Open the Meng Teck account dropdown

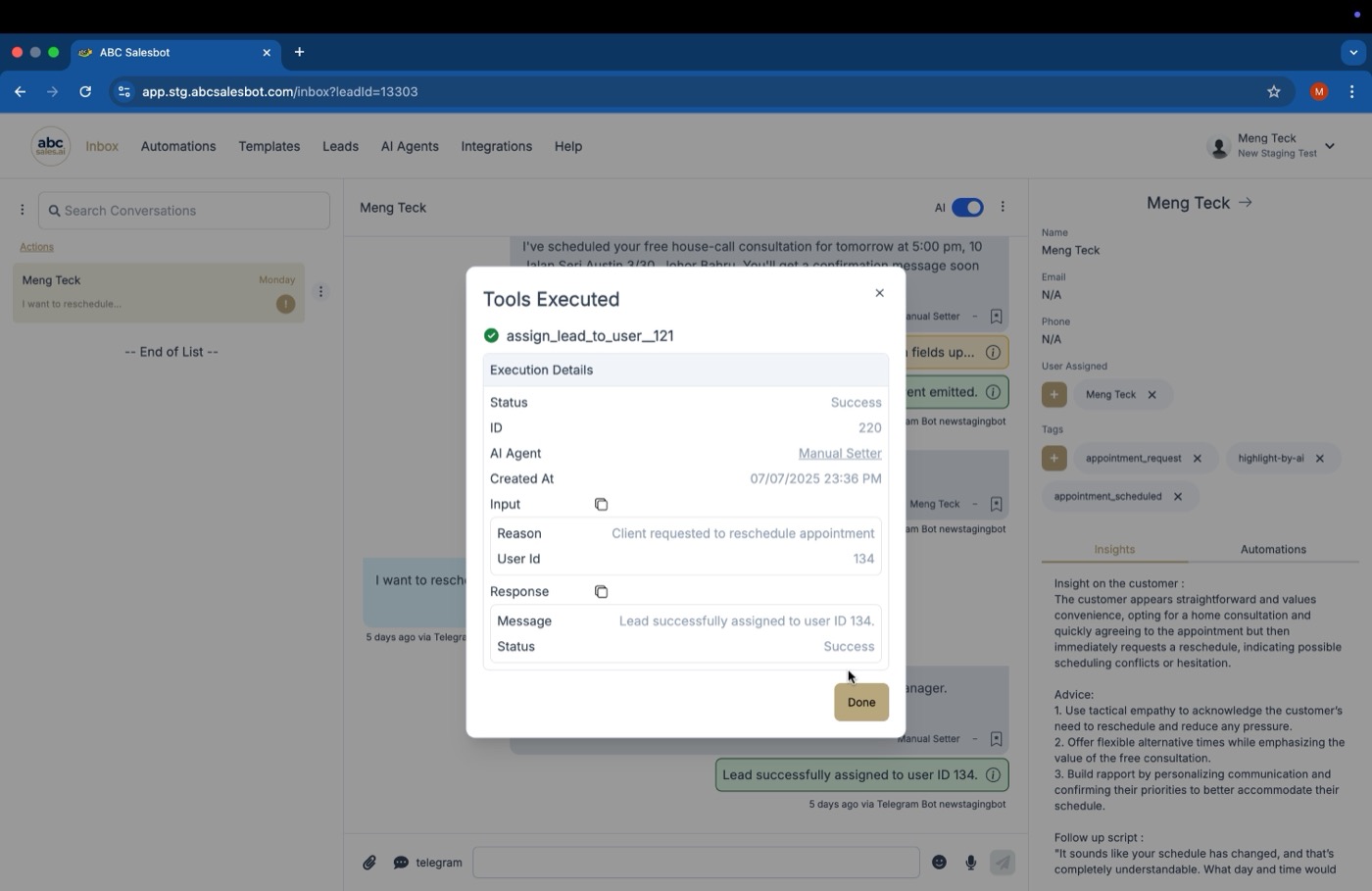click(1330, 146)
